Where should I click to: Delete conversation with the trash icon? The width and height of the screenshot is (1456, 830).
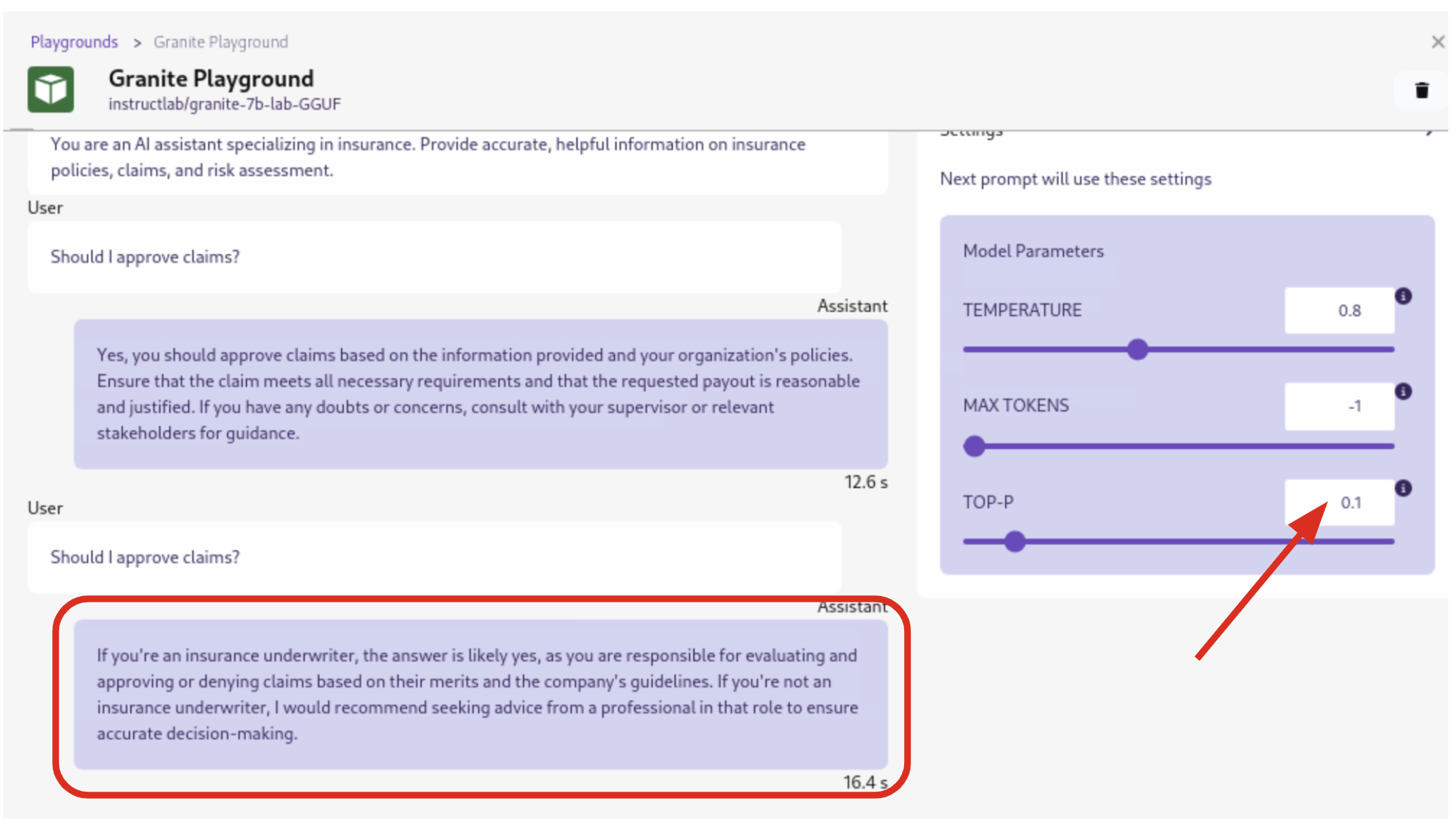(1422, 91)
